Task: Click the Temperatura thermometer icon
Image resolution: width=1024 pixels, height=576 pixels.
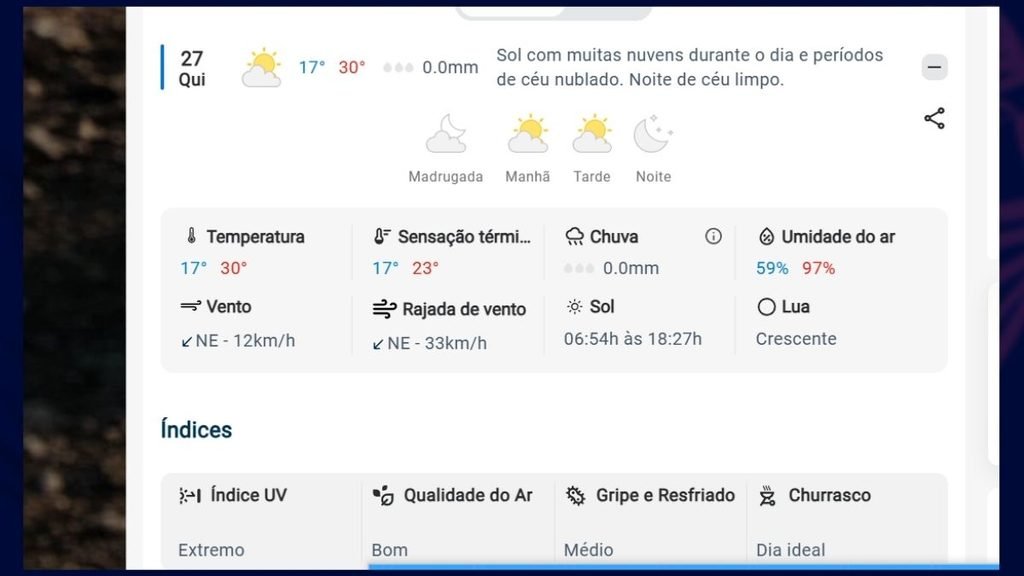Action: tap(191, 236)
